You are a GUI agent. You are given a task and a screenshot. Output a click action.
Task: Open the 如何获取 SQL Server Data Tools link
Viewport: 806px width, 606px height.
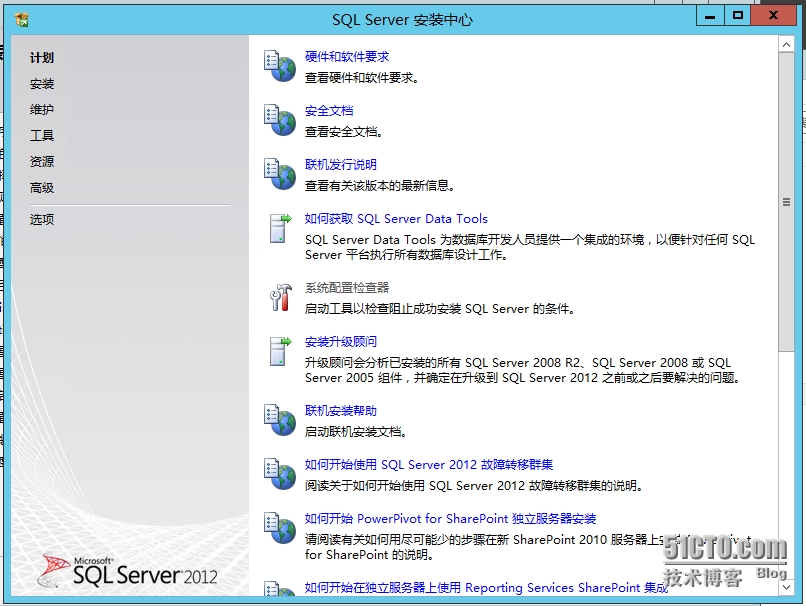point(397,218)
